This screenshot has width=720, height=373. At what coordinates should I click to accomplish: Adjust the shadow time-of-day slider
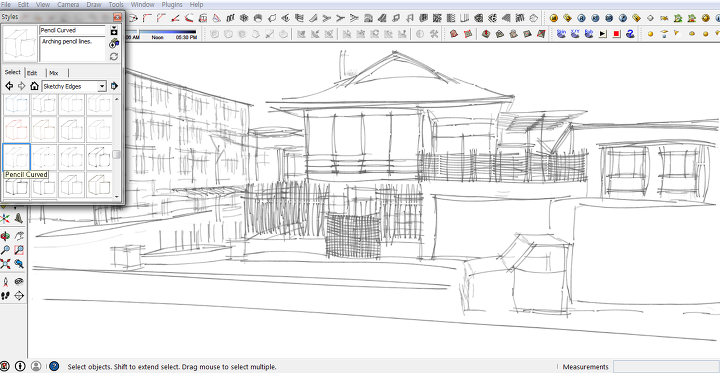168,32
